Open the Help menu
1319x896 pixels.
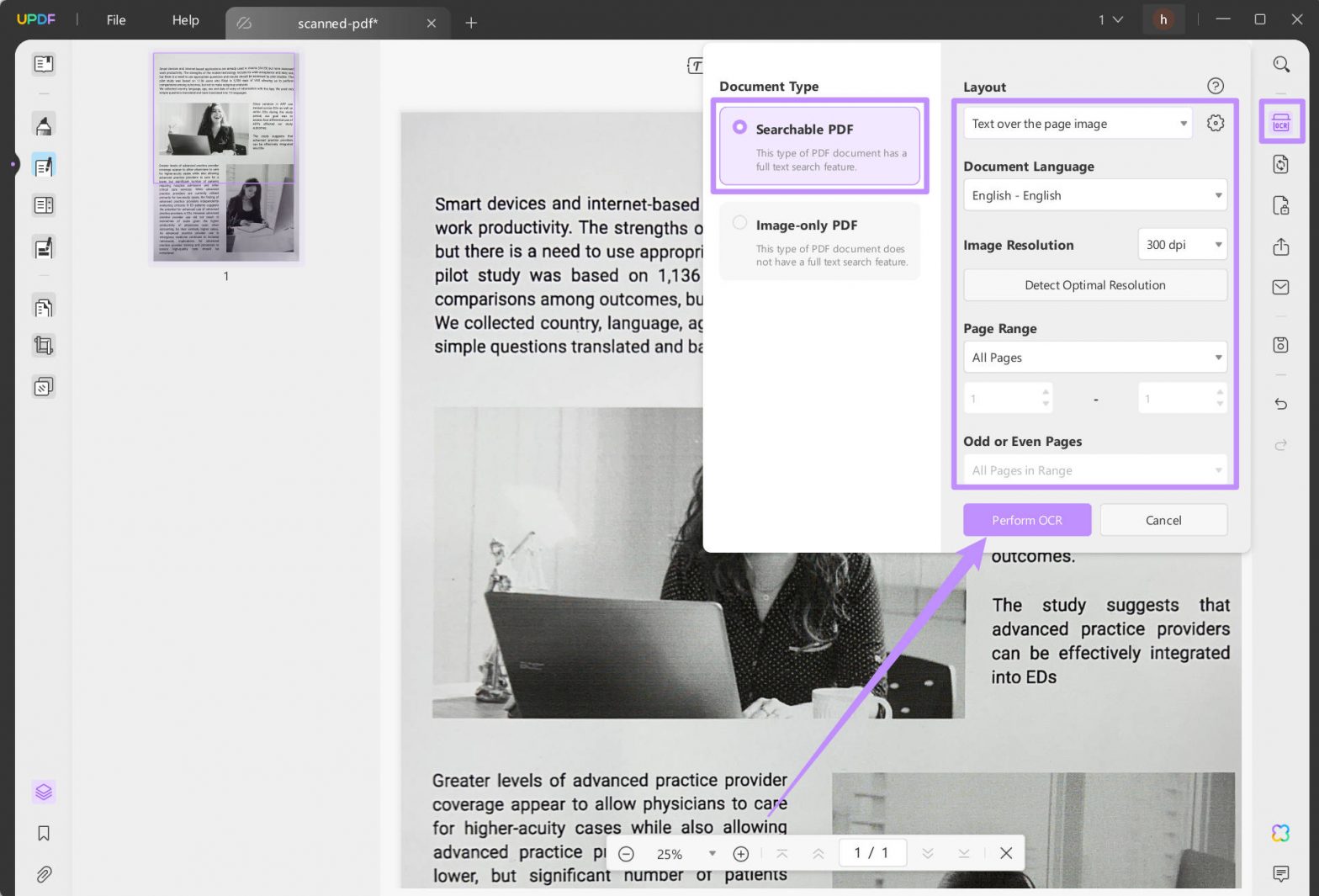coord(185,20)
